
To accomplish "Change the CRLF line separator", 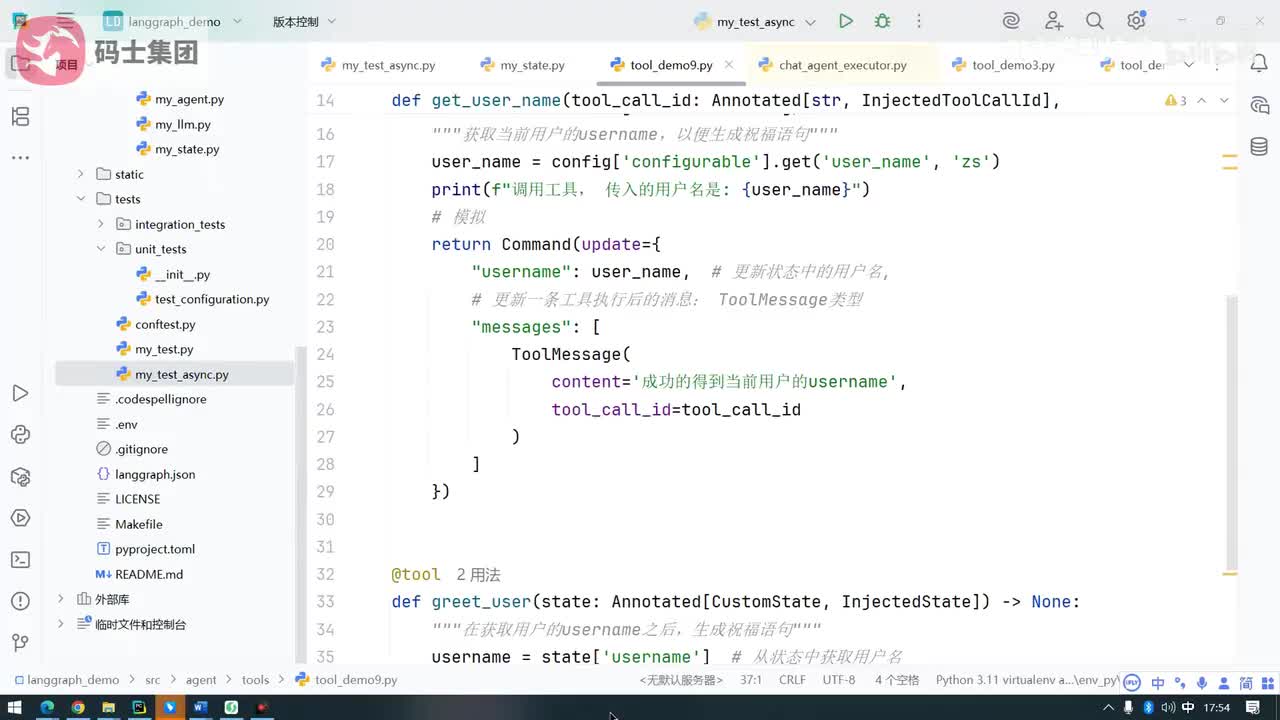I will [x=792, y=680].
